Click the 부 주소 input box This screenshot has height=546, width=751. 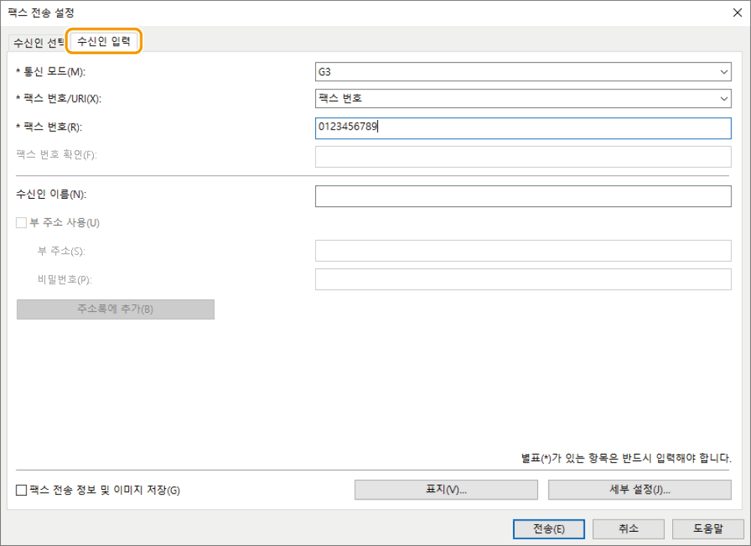[523, 250]
